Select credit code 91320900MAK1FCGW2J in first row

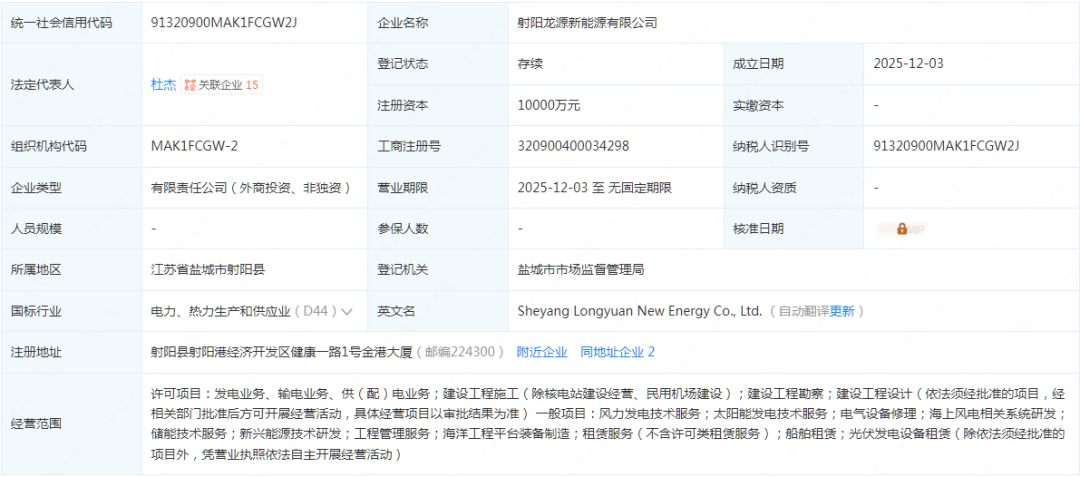(x=224, y=23)
